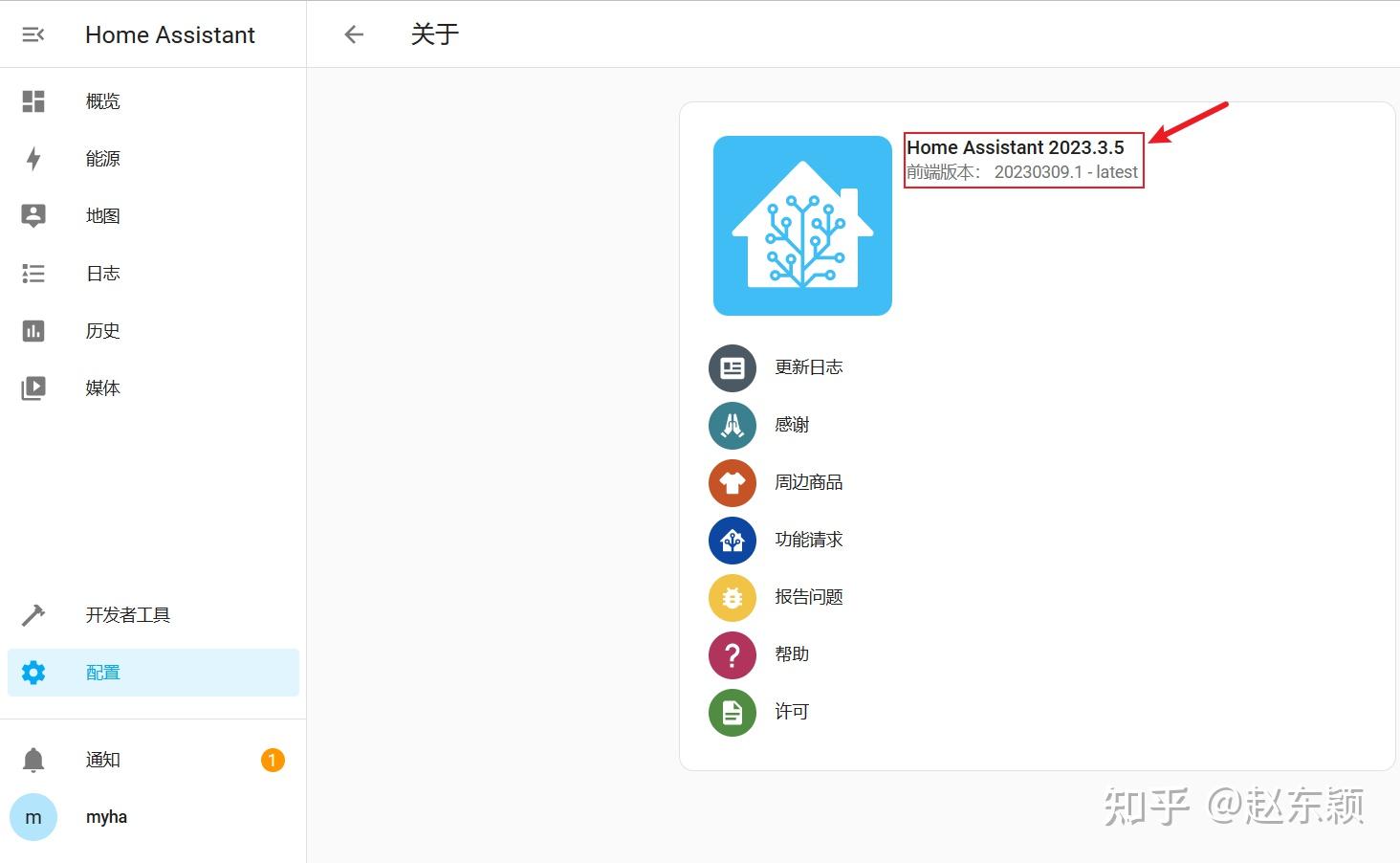Click the 许可 document icon
1400x863 pixels.
(x=733, y=713)
